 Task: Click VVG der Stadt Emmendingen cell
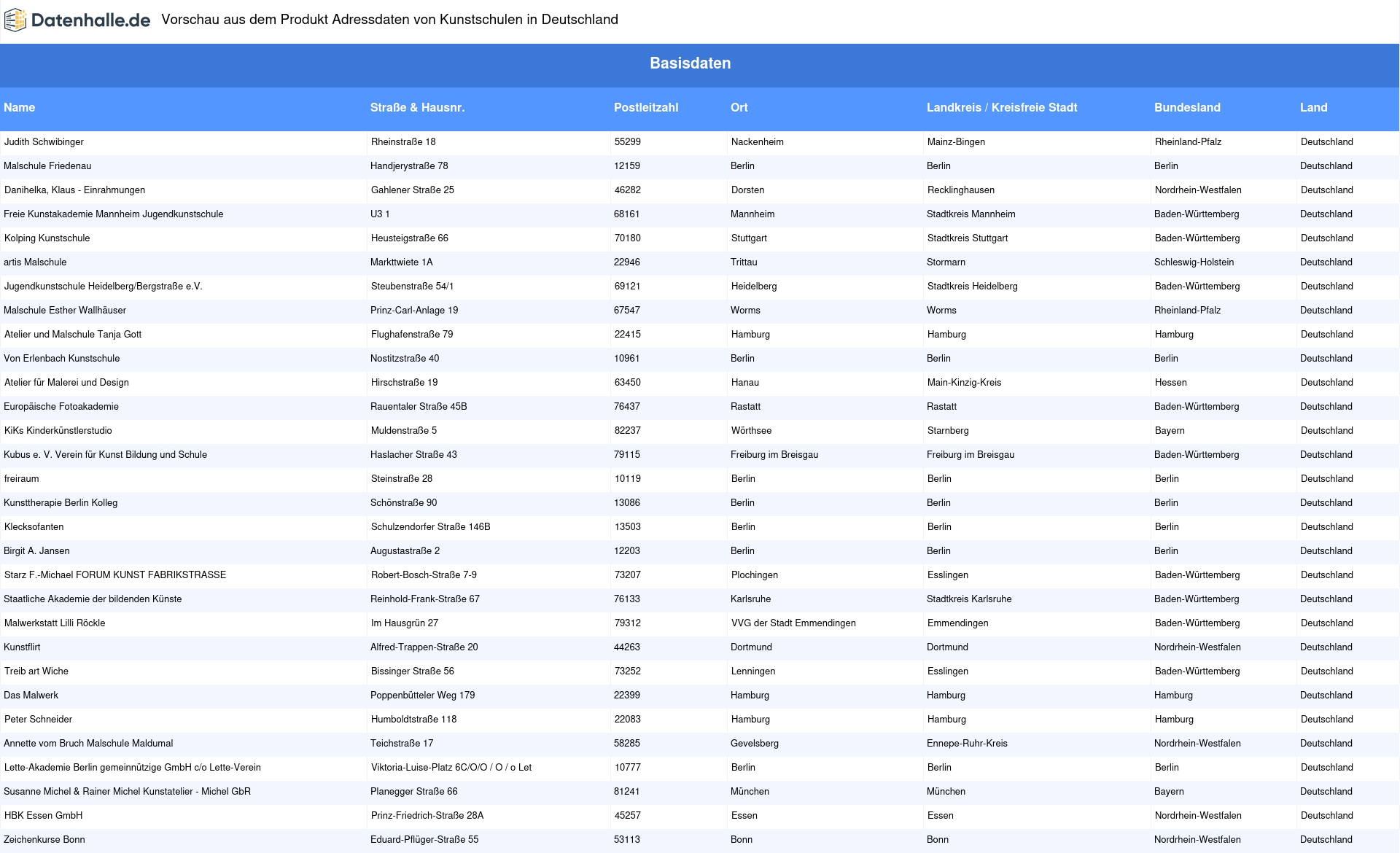tap(793, 623)
